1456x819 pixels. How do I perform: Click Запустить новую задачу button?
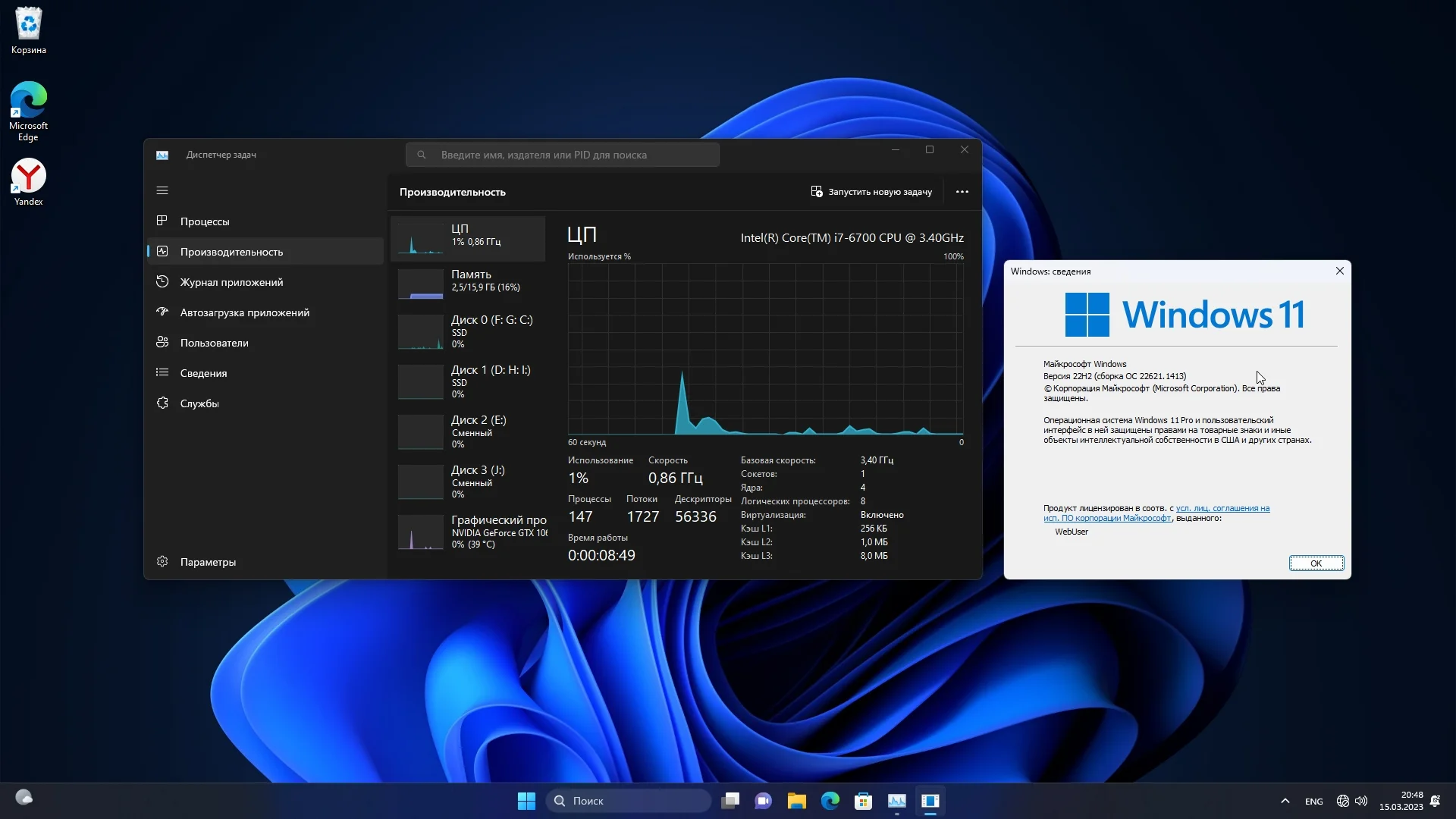(871, 192)
